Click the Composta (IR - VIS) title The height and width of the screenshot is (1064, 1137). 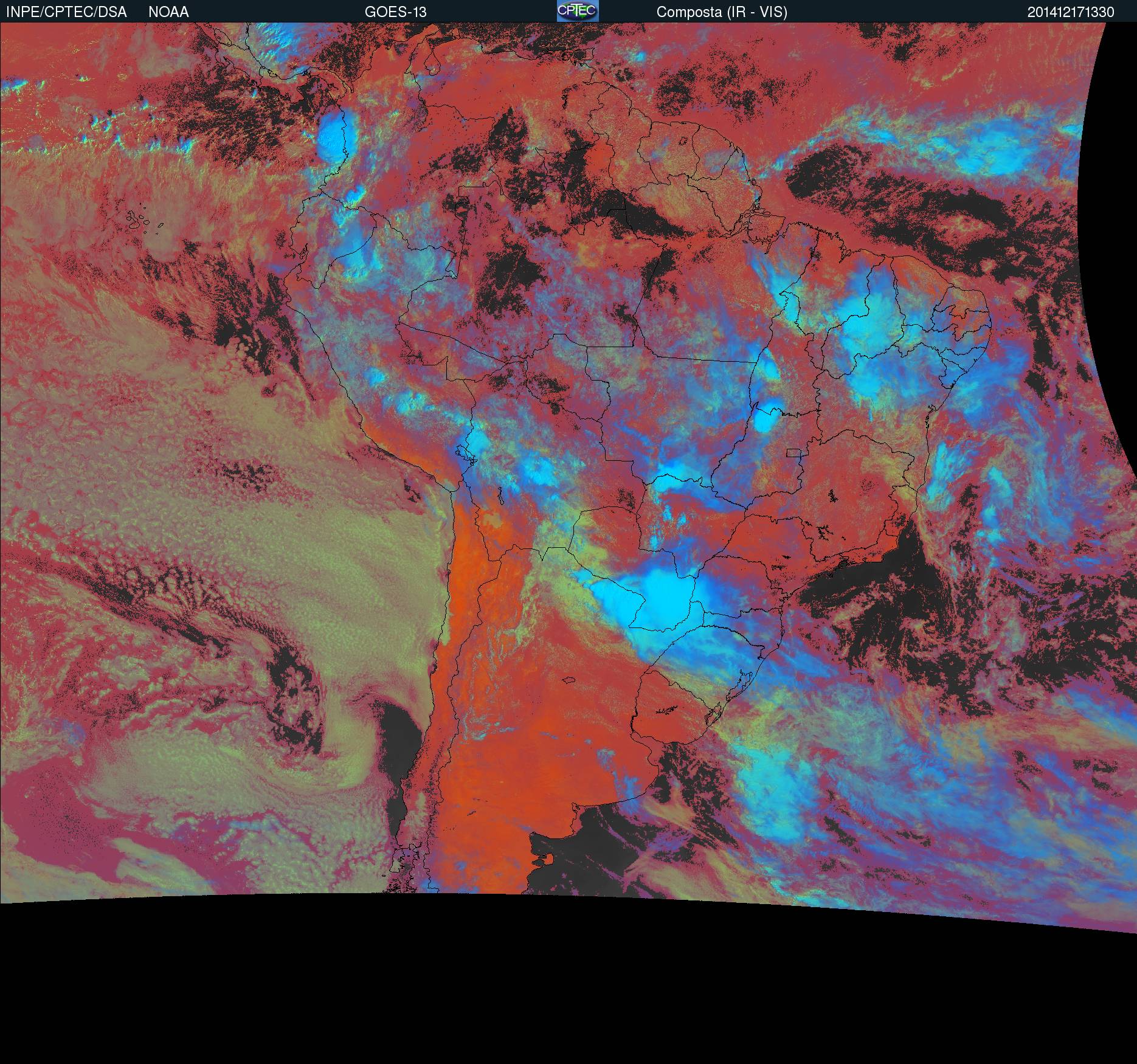point(722,12)
